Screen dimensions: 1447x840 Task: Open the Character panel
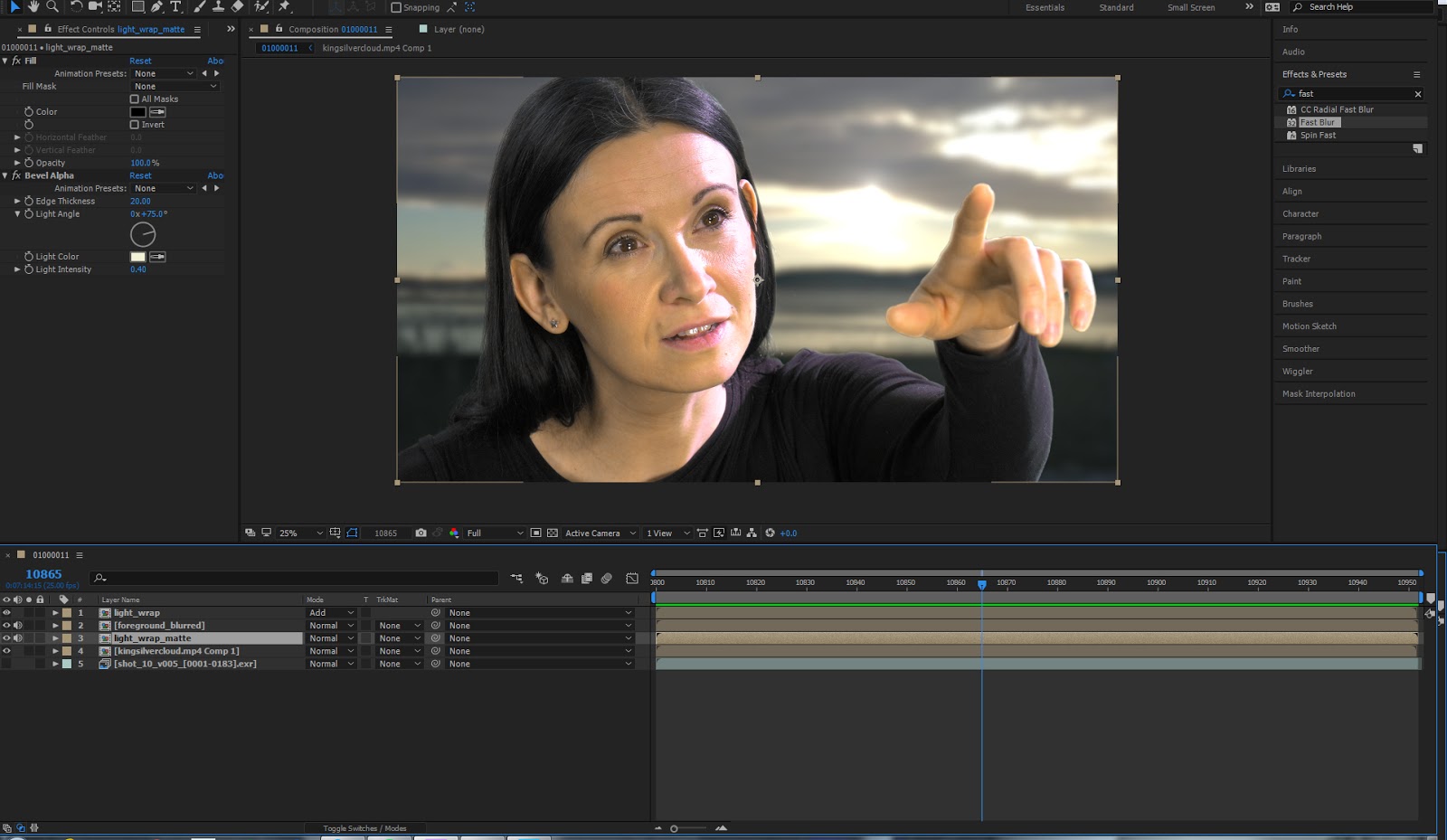coord(1300,214)
